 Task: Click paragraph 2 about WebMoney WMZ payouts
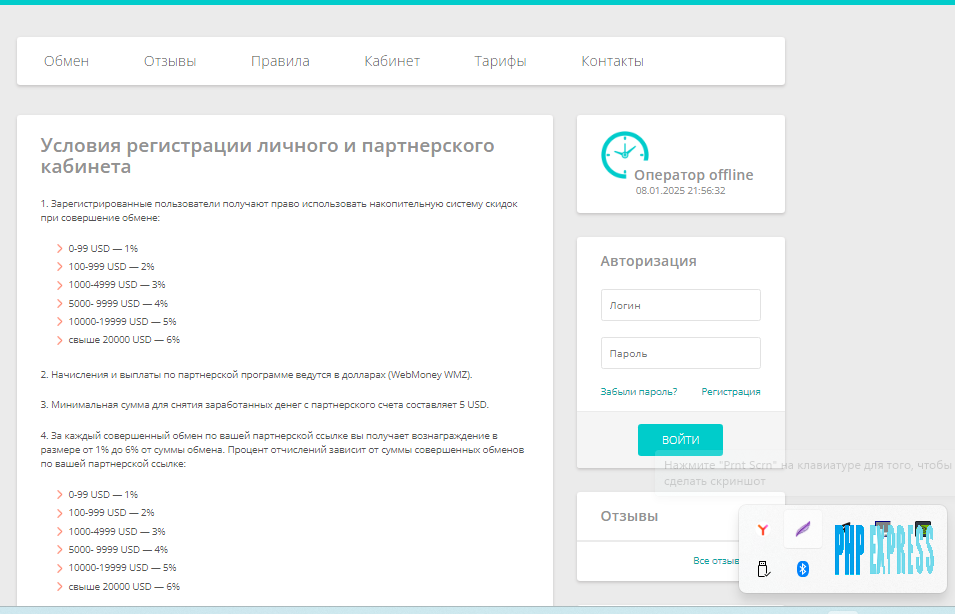256,375
